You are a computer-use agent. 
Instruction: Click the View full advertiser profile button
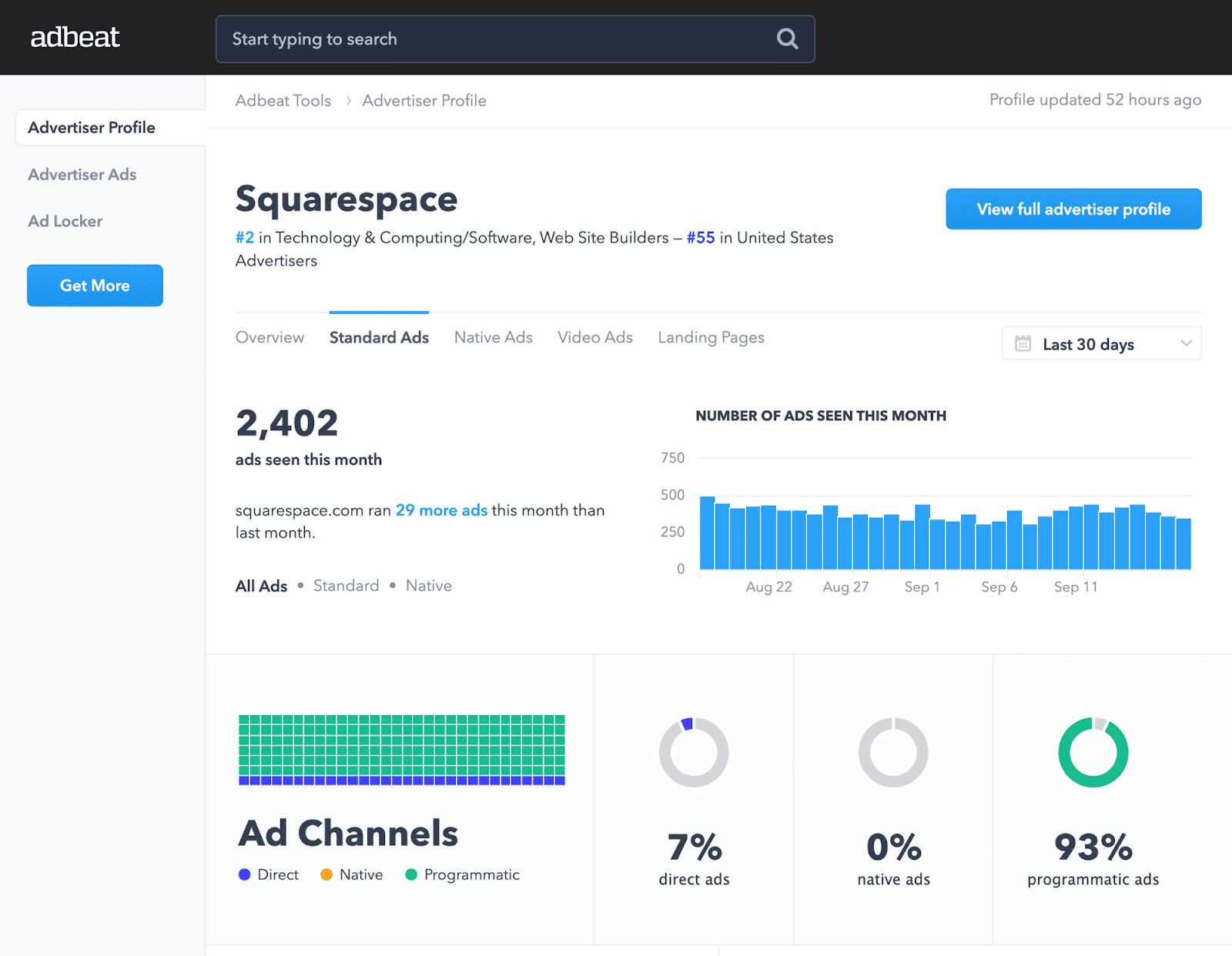(x=1073, y=209)
